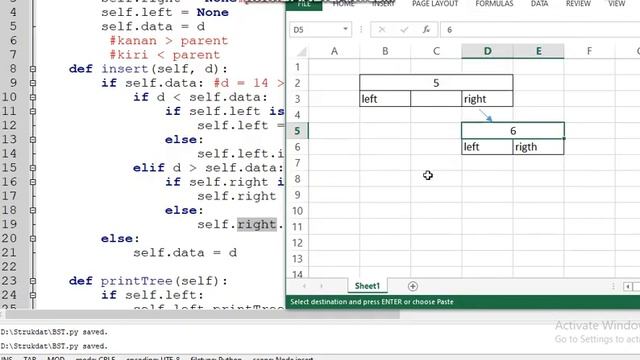
Task: Click line number 22 in the editor margin
Action: (x=9, y=267)
